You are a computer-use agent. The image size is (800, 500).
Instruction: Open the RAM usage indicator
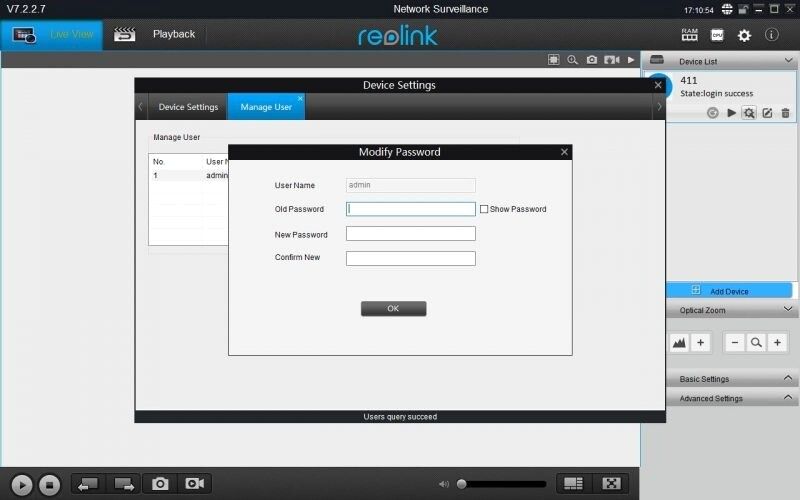(x=690, y=34)
